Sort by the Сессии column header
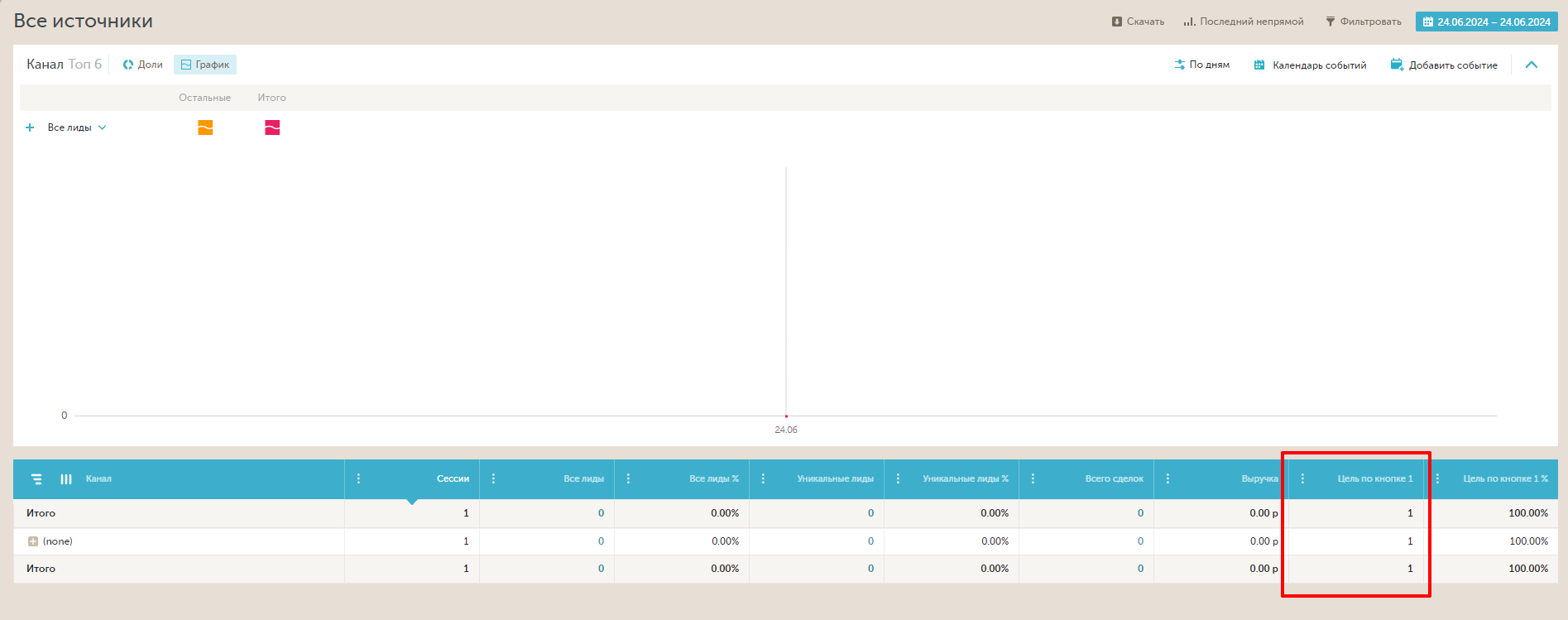 click(x=453, y=478)
